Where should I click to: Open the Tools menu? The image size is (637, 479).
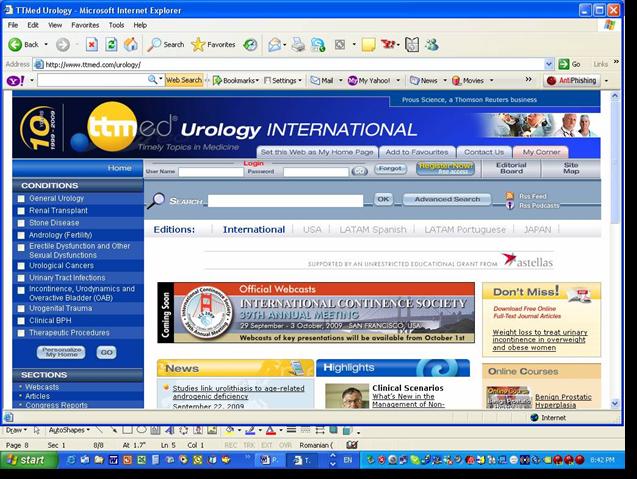tap(116, 25)
